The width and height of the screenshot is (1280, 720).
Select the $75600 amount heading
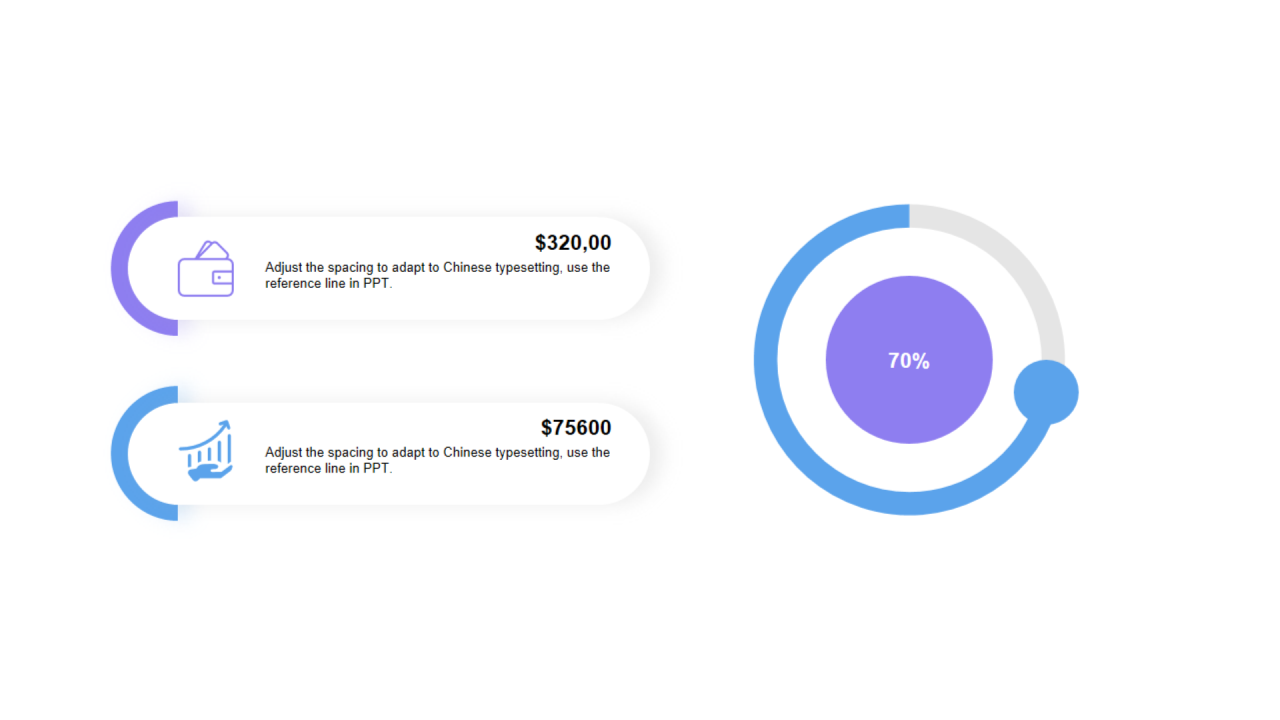(x=576, y=428)
